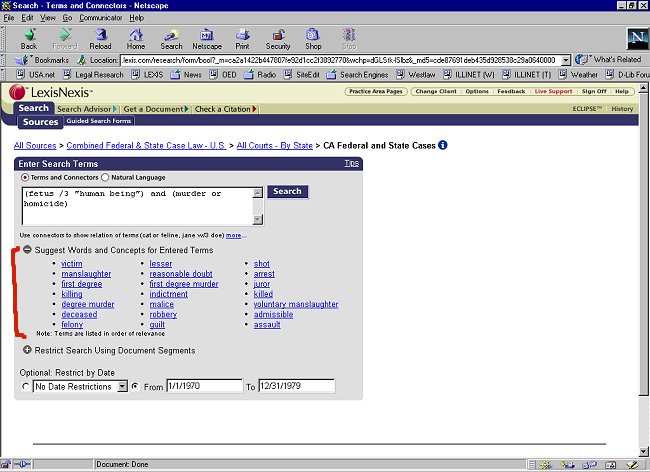Click search box scroll down arrow
Viewport: 650px width, 472px height.
(x=258, y=220)
